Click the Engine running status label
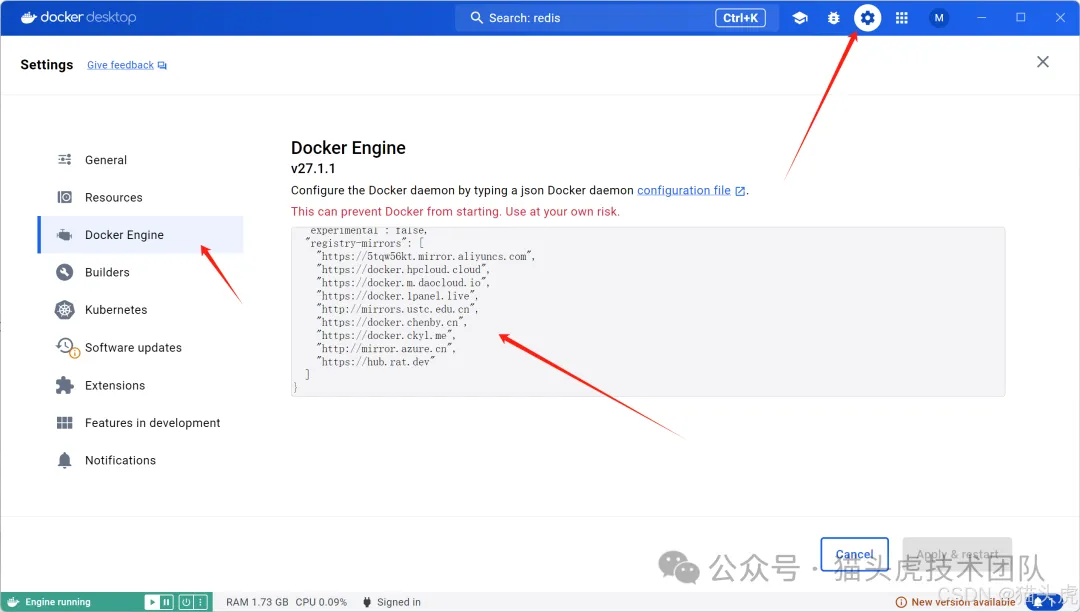Screen dimensions: 1080x612 58,602
